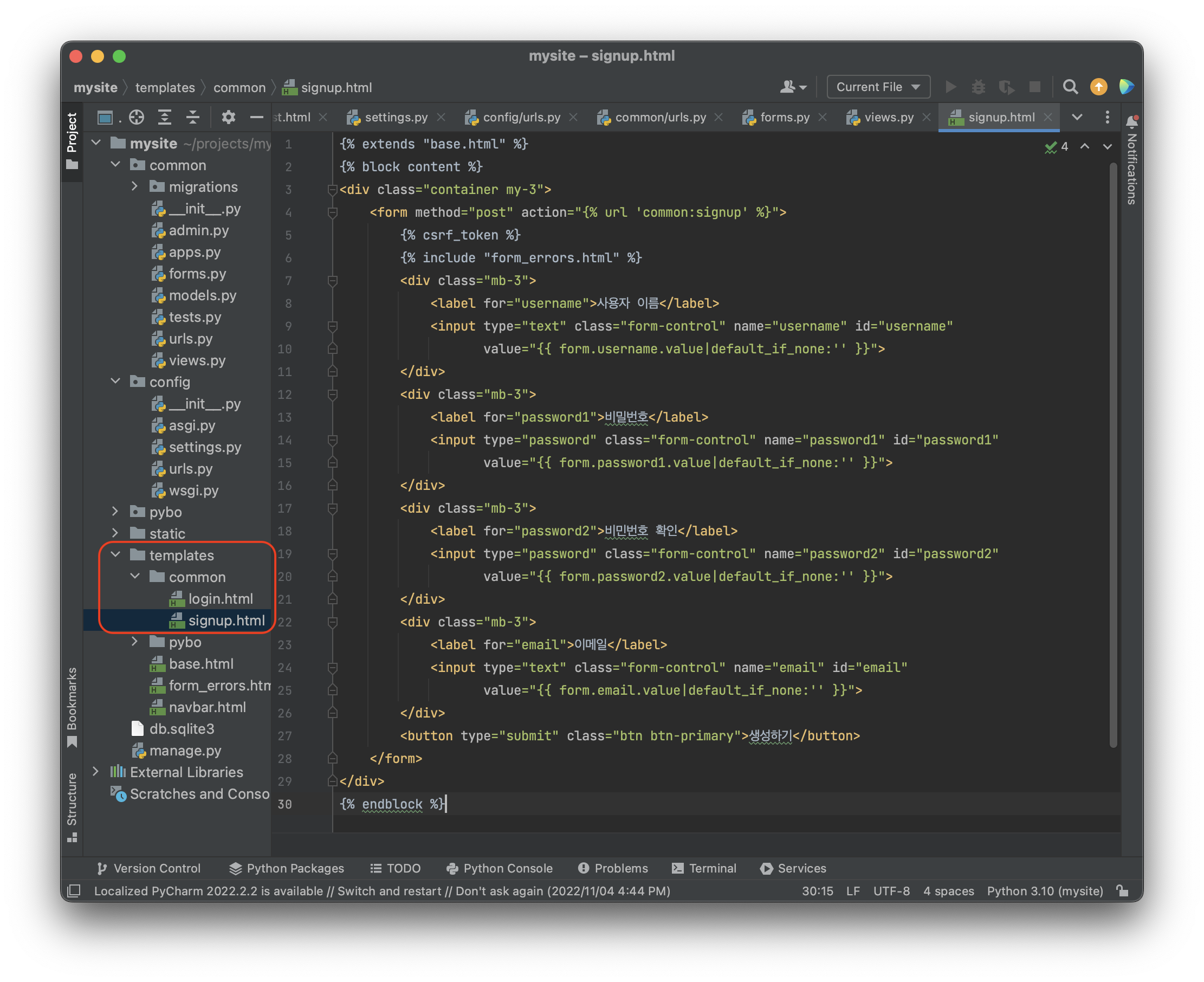Click the Python 3.10 (mysite) interpreter
1204x982 pixels.
pos(1045,891)
